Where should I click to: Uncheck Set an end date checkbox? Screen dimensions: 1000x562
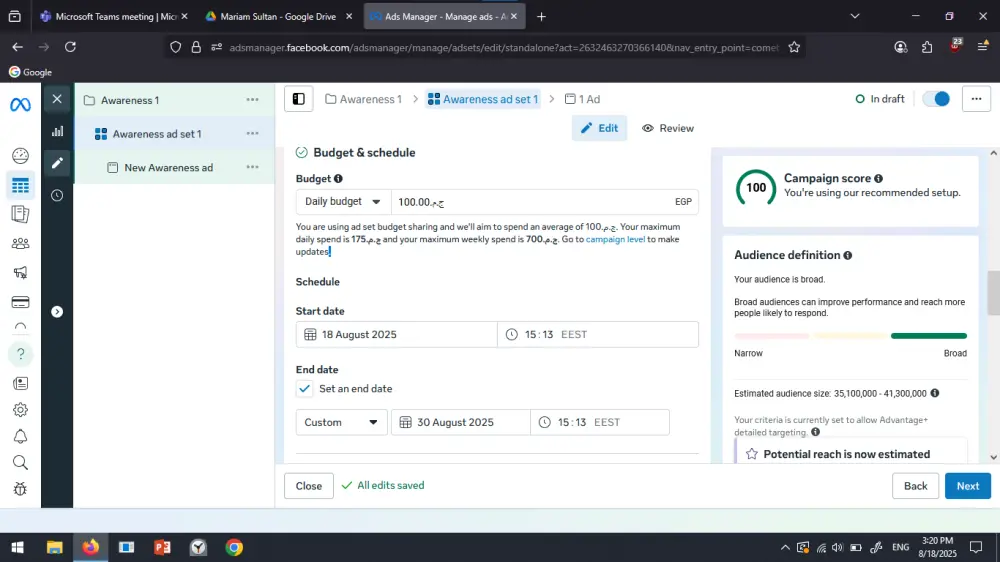pyautogui.click(x=304, y=388)
